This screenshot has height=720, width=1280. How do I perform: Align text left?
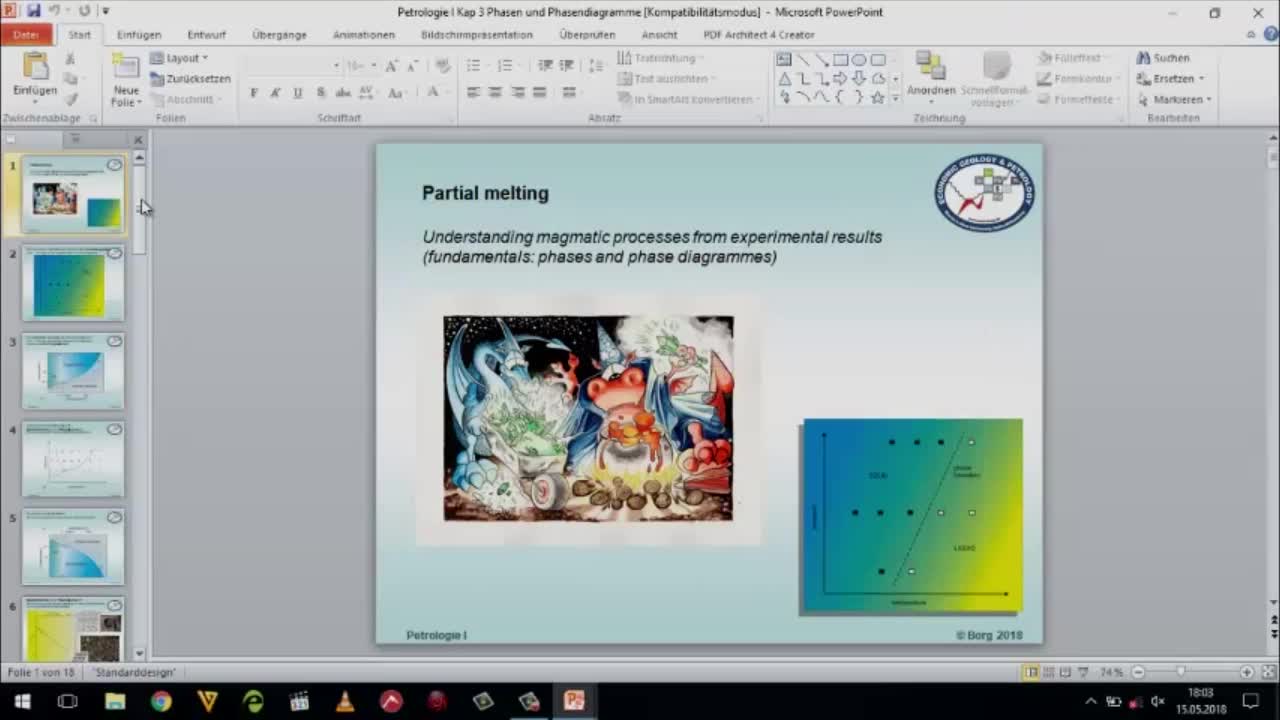point(473,93)
